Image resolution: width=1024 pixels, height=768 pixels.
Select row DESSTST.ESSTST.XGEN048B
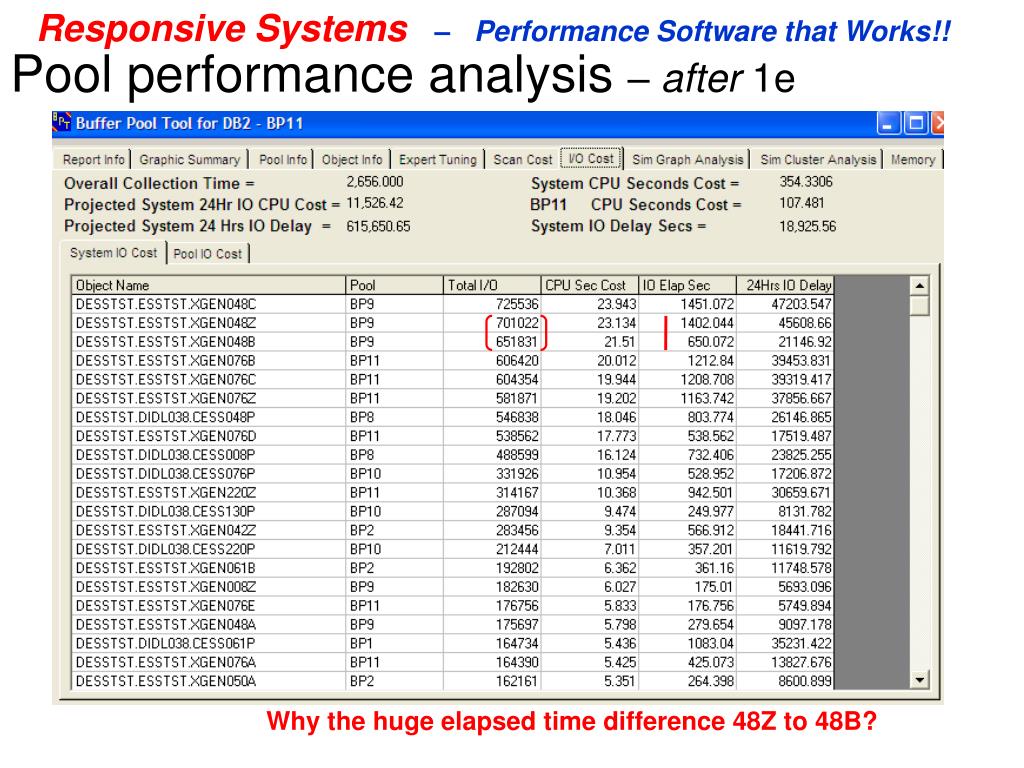(x=453, y=342)
